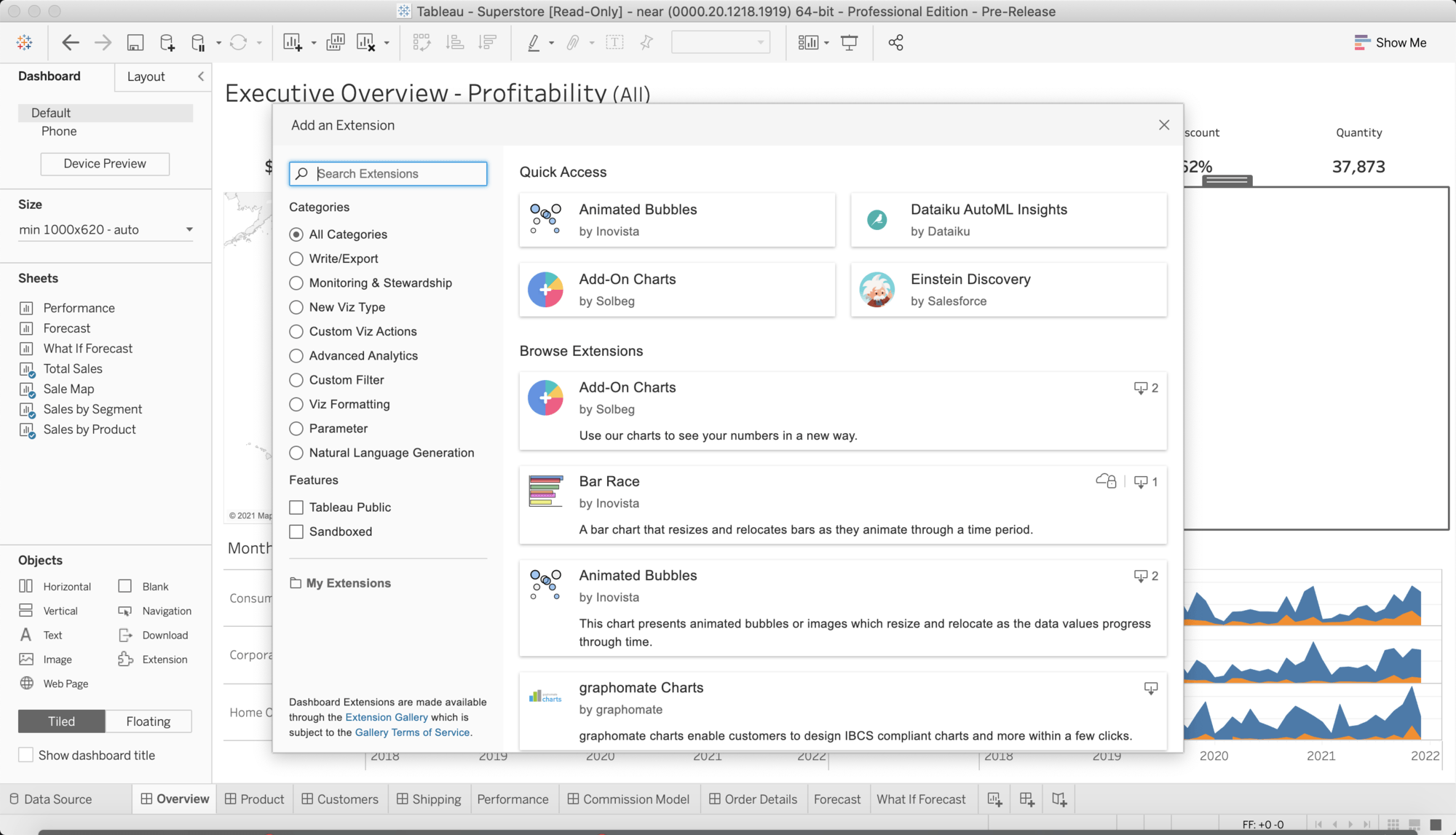Select the All Categories radio button
The width and height of the screenshot is (1456, 835).
point(296,234)
